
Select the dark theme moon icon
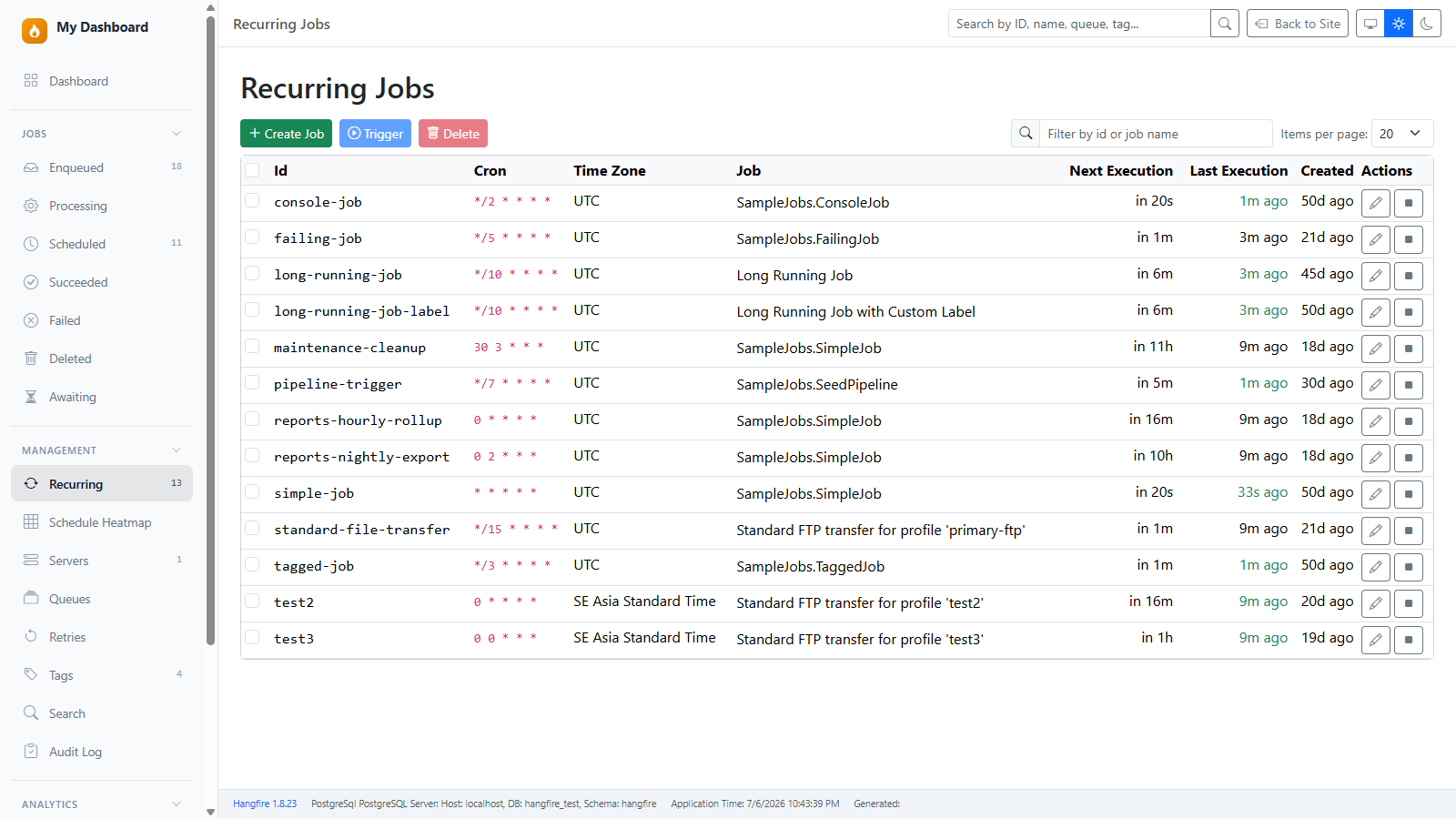(x=1427, y=24)
